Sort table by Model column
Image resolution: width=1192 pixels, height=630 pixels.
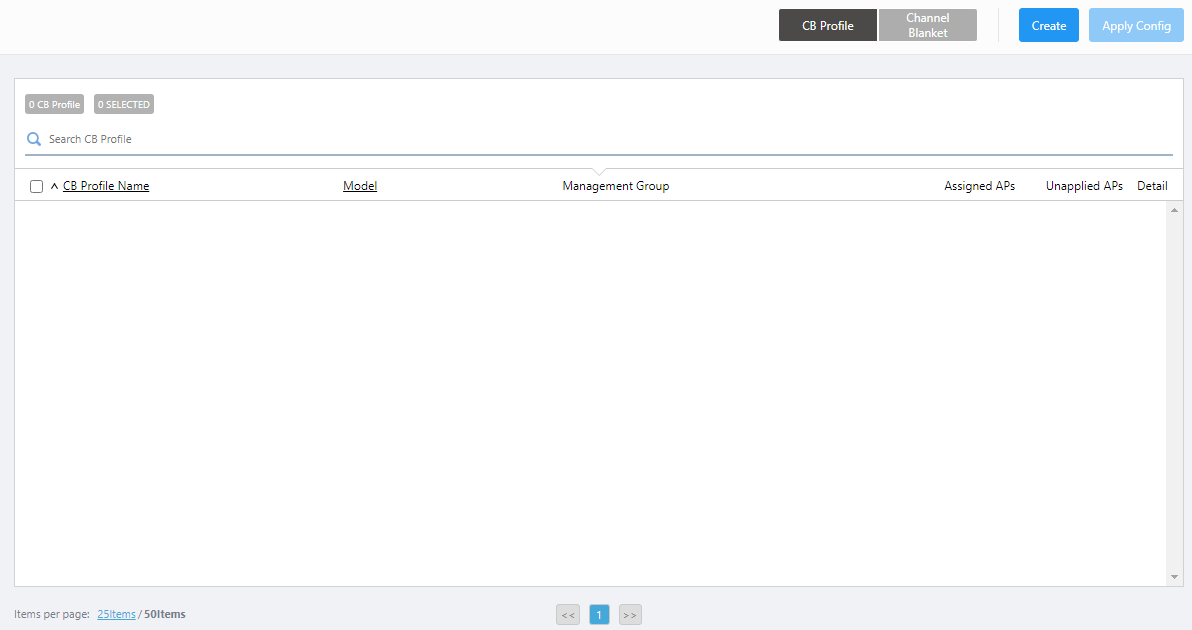click(x=360, y=186)
